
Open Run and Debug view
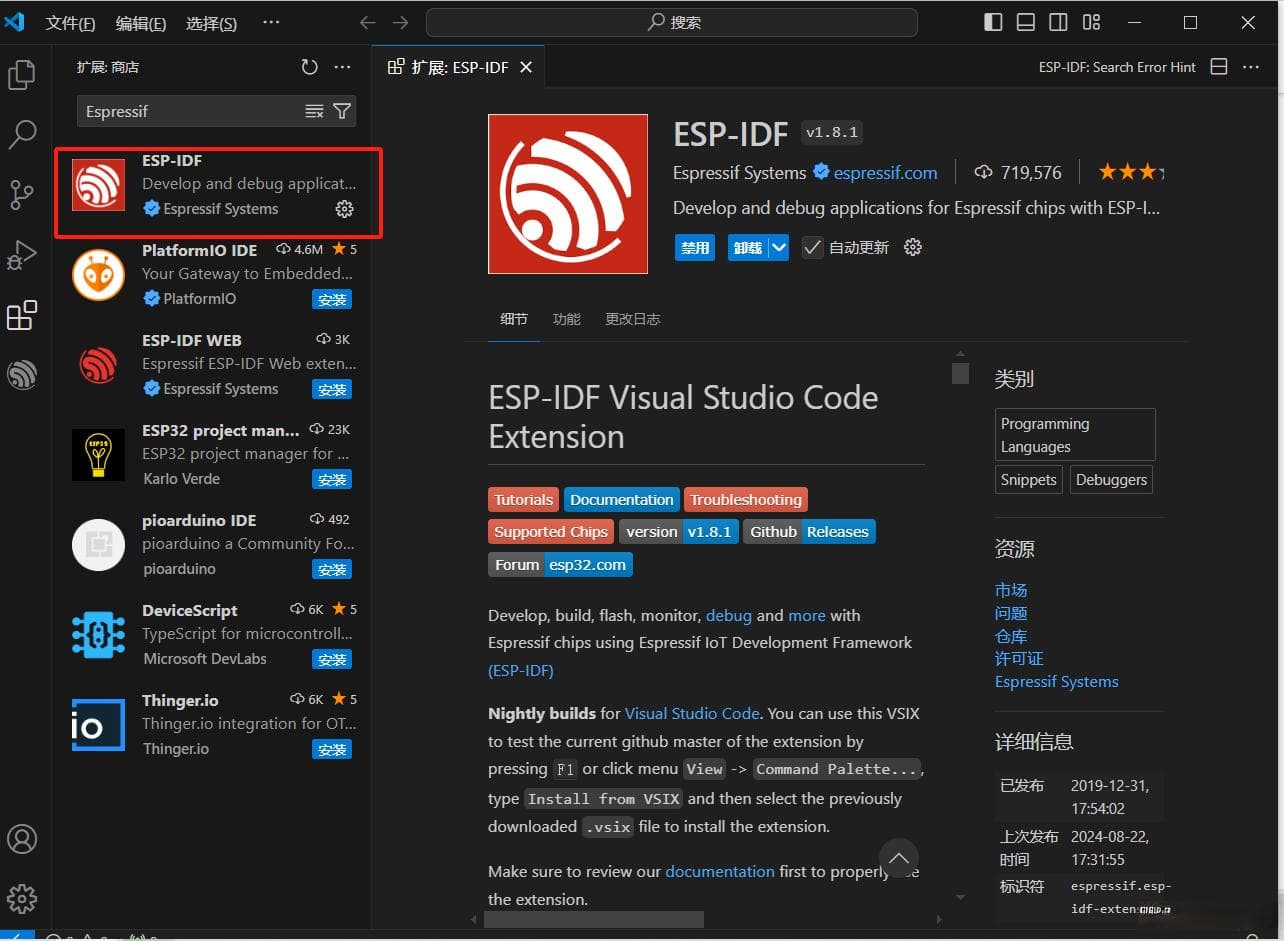point(22,255)
